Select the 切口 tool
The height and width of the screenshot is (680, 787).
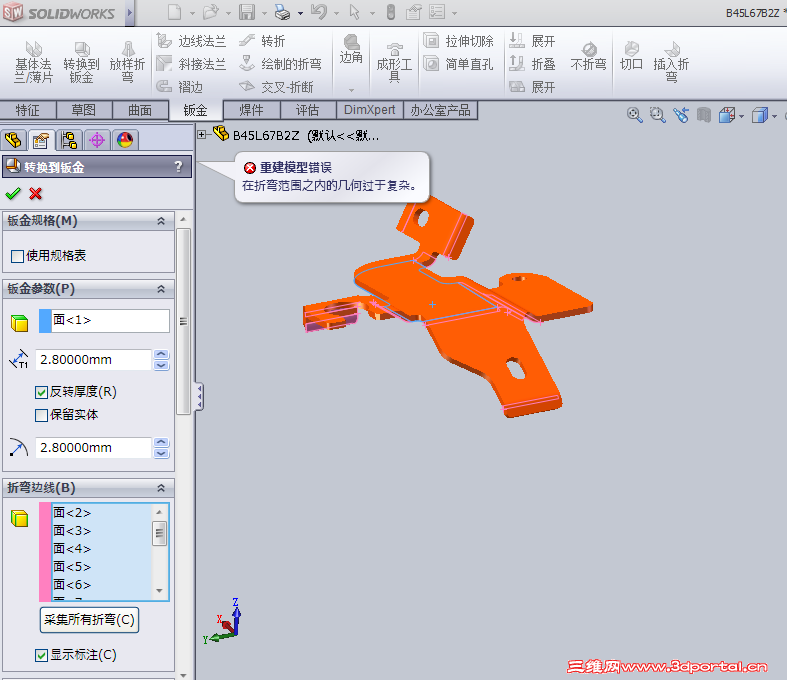click(x=631, y=56)
